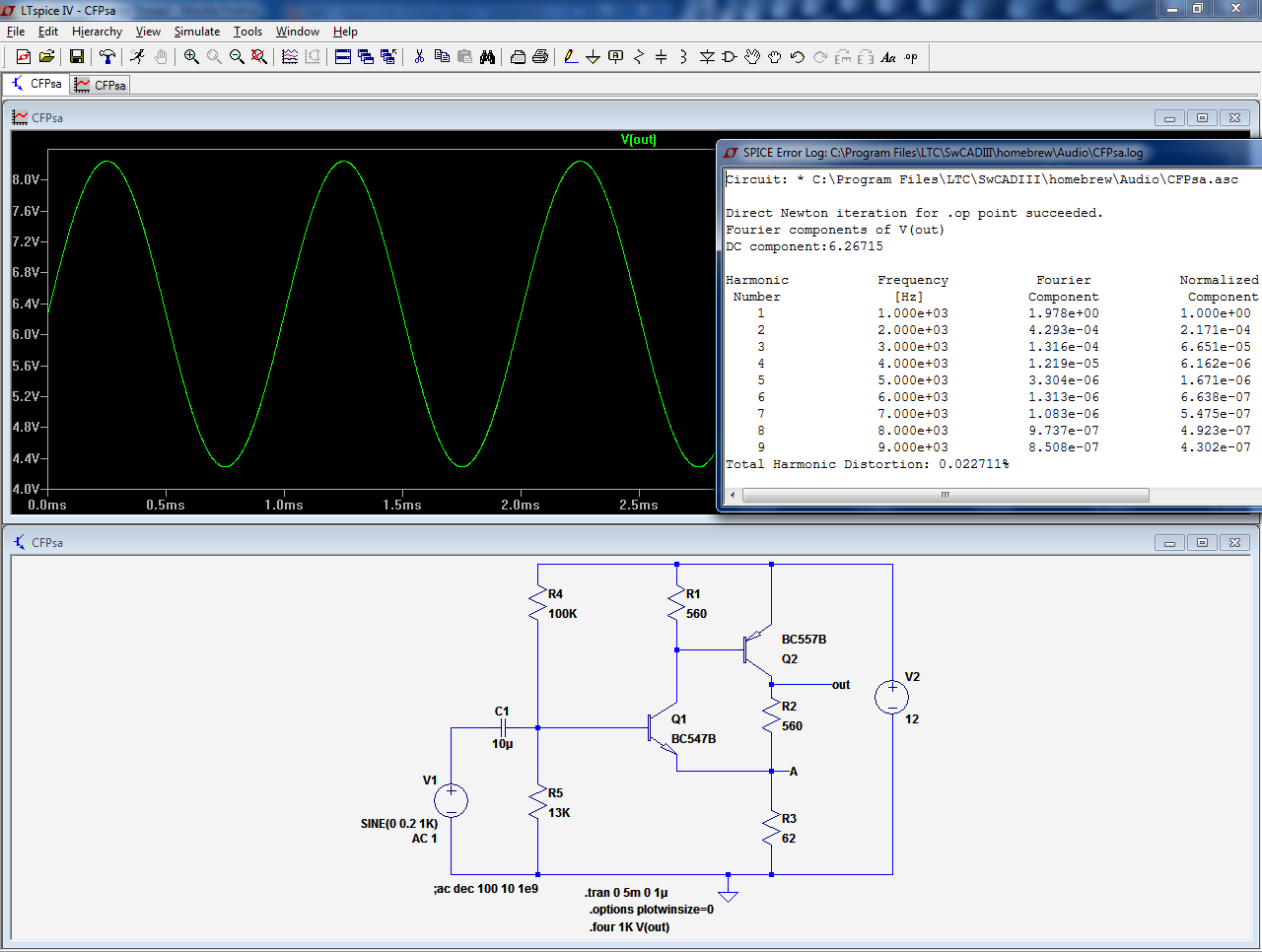This screenshot has width=1262, height=952.
Task: Click Total Harmonic Distortion line in log
Action: click(868, 464)
